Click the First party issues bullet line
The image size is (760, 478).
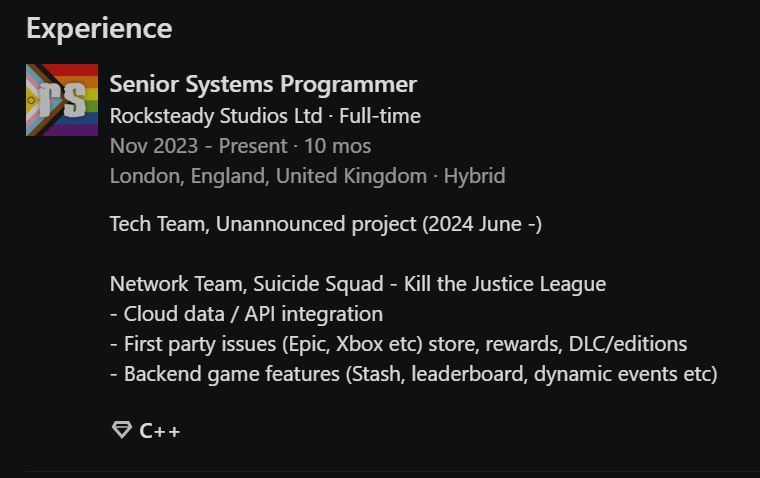tap(398, 344)
